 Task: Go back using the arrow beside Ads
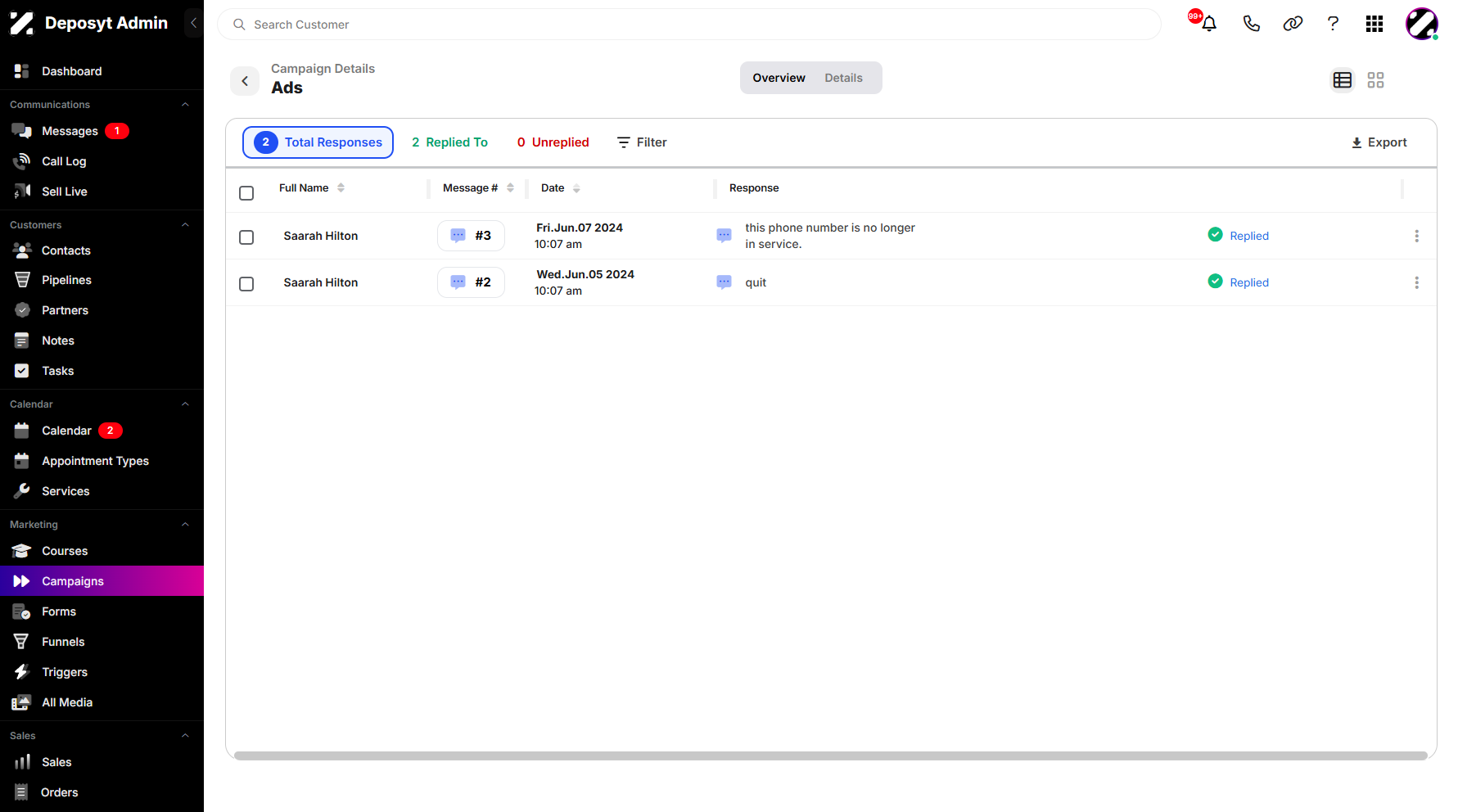(x=245, y=81)
